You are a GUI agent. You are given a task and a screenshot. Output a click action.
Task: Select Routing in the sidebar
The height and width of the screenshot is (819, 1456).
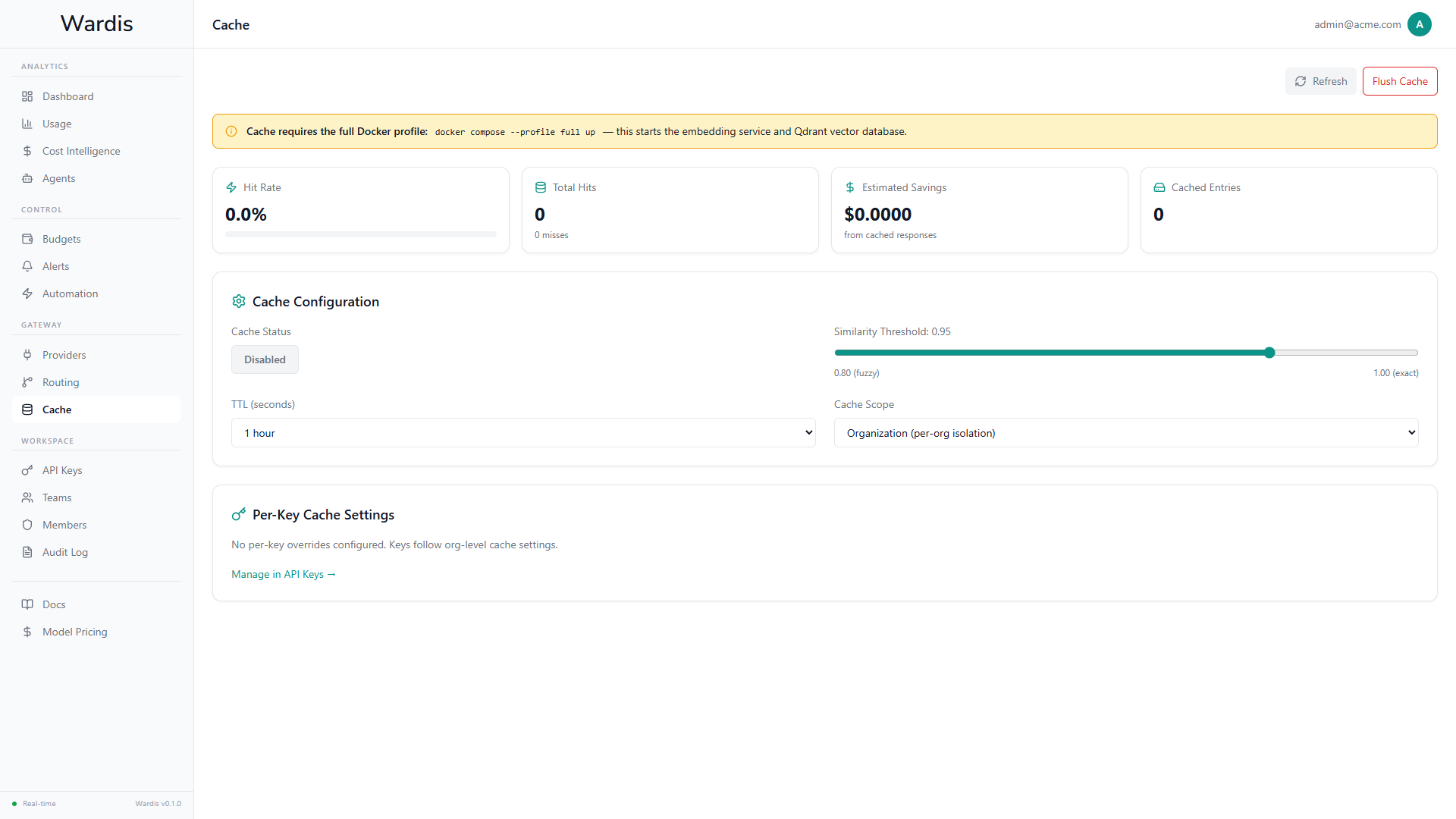(x=96, y=382)
